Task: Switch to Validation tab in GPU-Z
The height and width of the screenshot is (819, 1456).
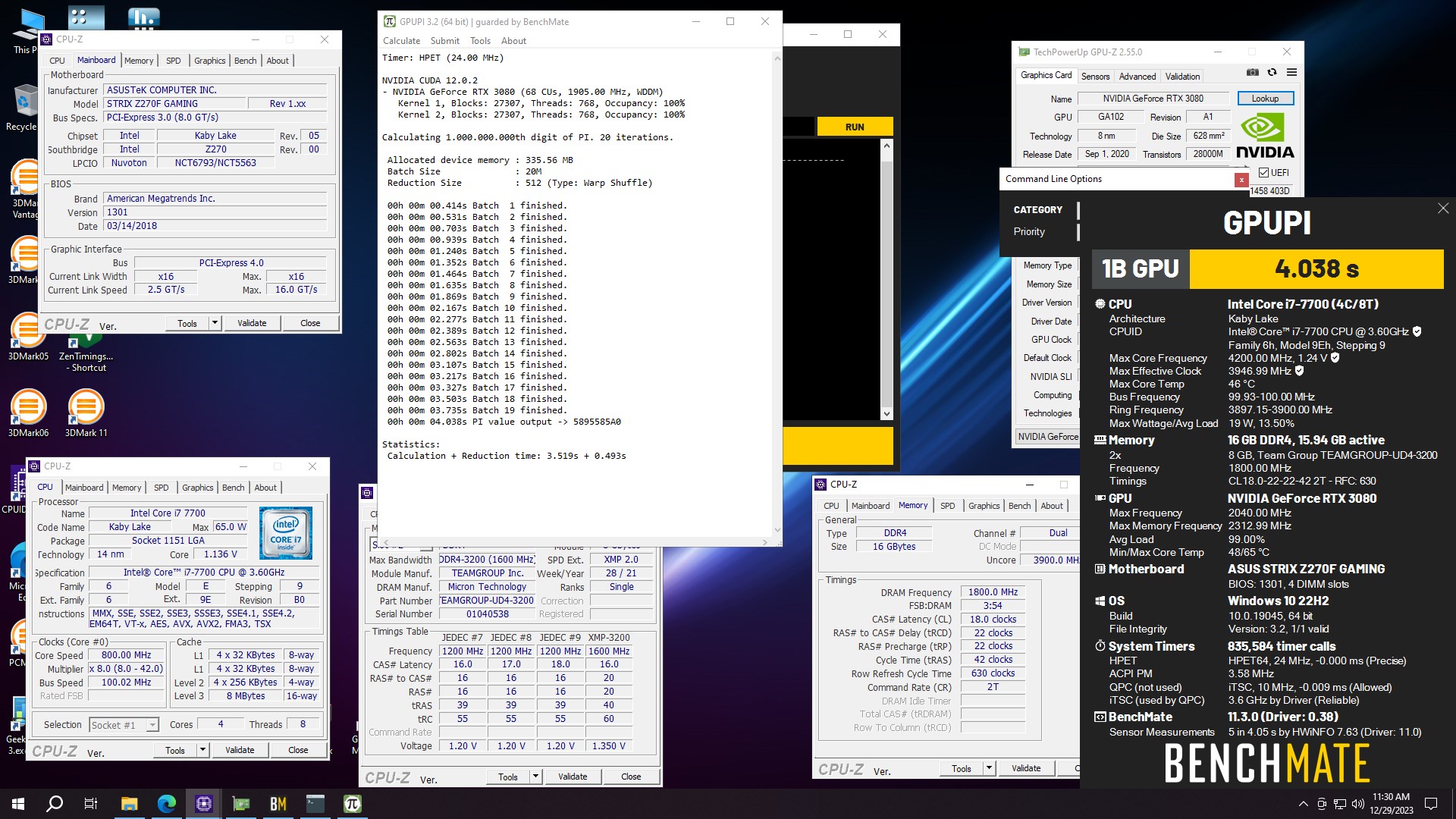Action: 1182,77
